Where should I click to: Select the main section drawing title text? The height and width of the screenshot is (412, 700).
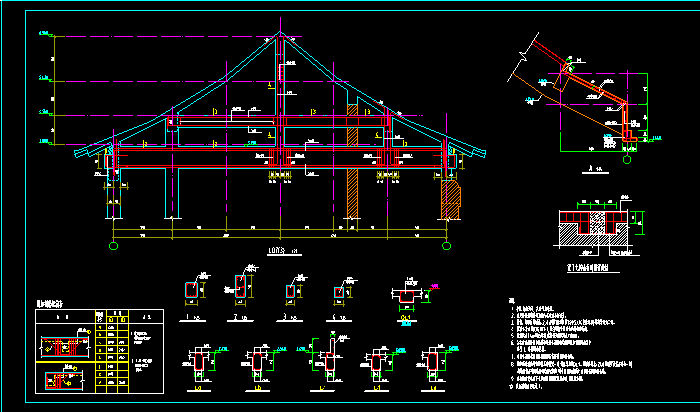(x=275, y=252)
